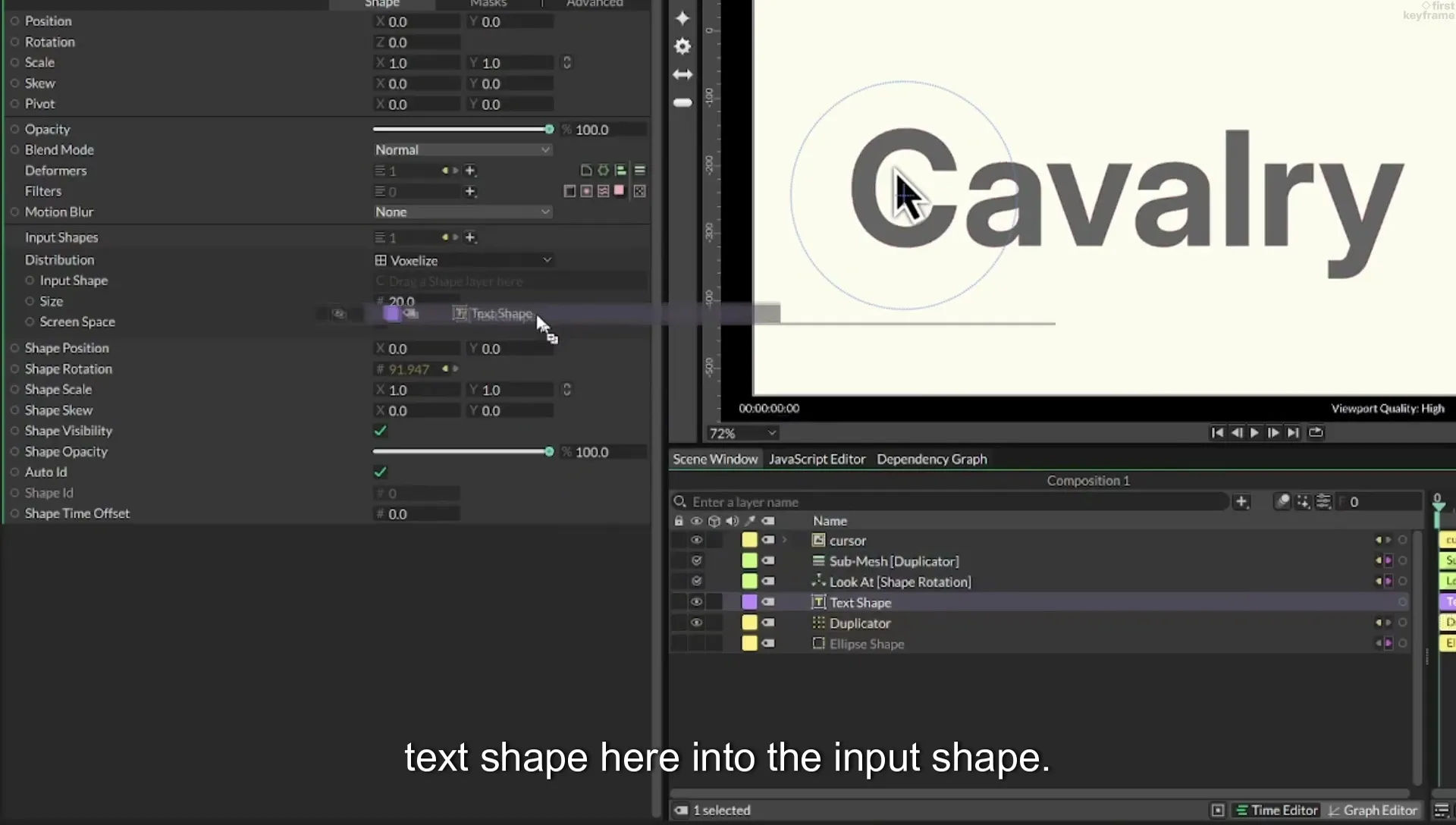Jump to the first frame
1456x825 pixels.
pos(1217,432)
